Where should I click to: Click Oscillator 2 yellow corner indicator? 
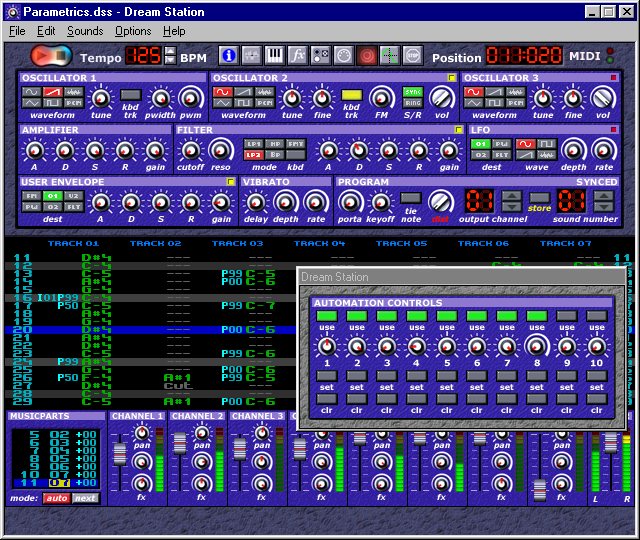point(451,78)
